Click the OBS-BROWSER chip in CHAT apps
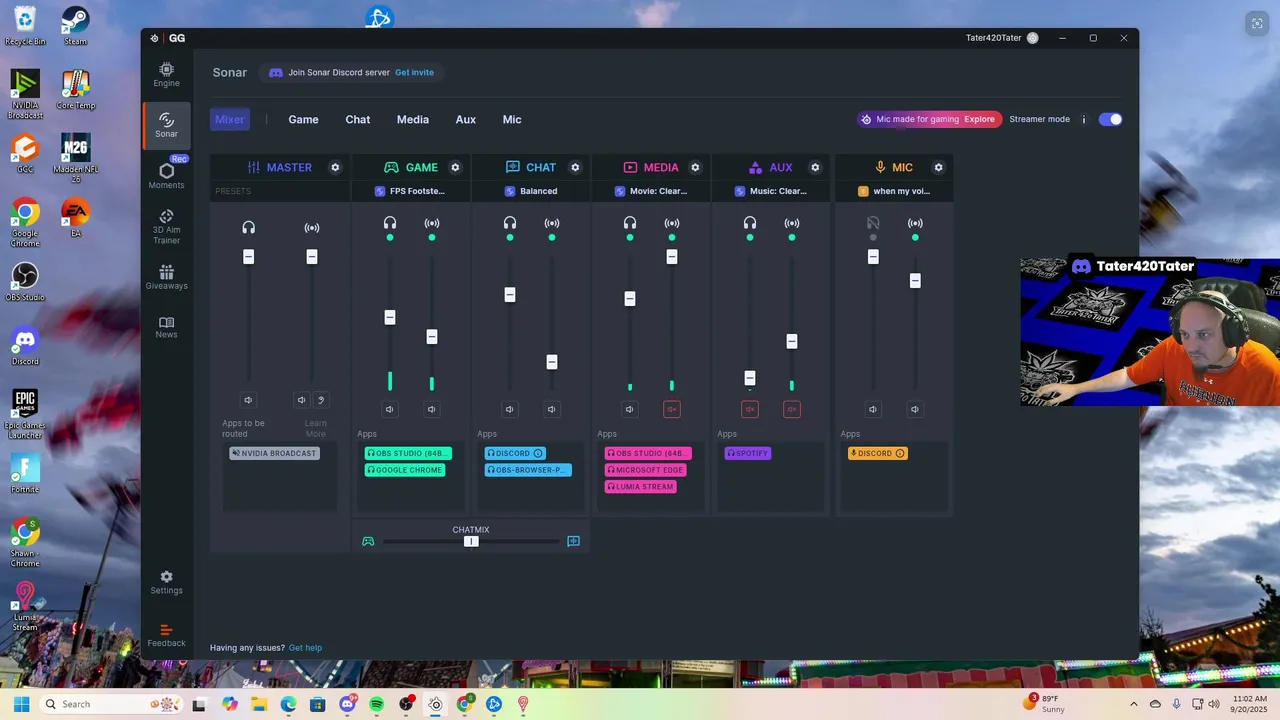The height and width of the screenshot is (720, 1280). (x=528, y=470)
